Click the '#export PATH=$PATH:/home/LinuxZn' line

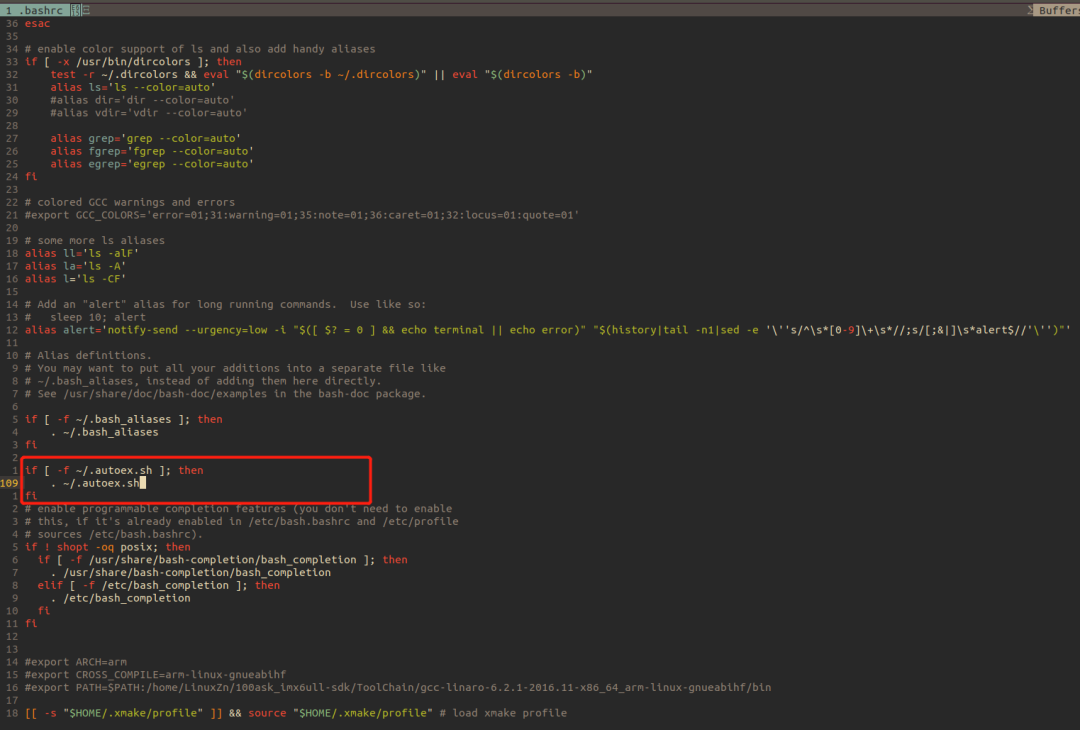(x=397, y=687)
